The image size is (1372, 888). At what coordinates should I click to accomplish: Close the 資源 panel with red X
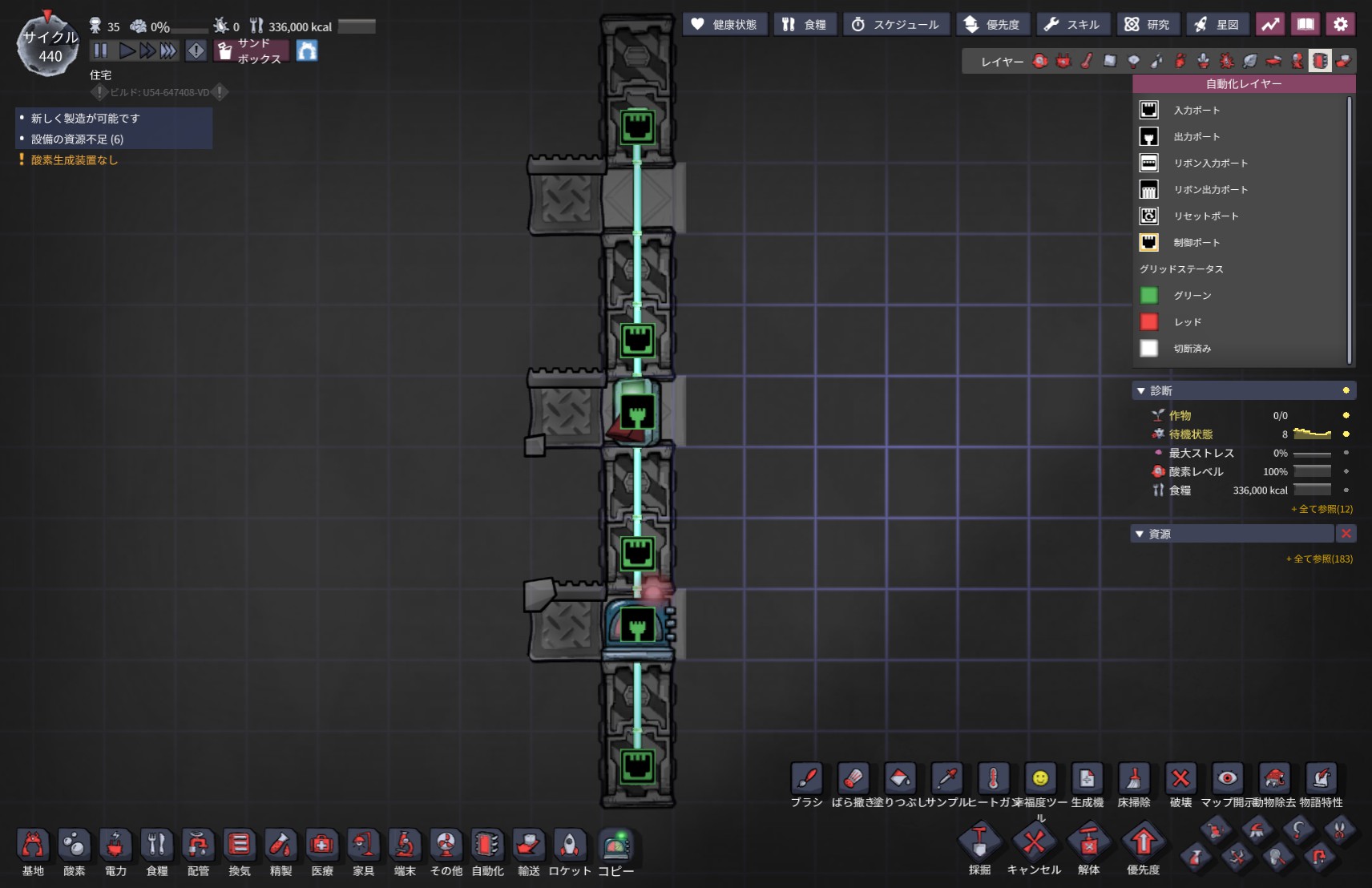[1346, 534]
